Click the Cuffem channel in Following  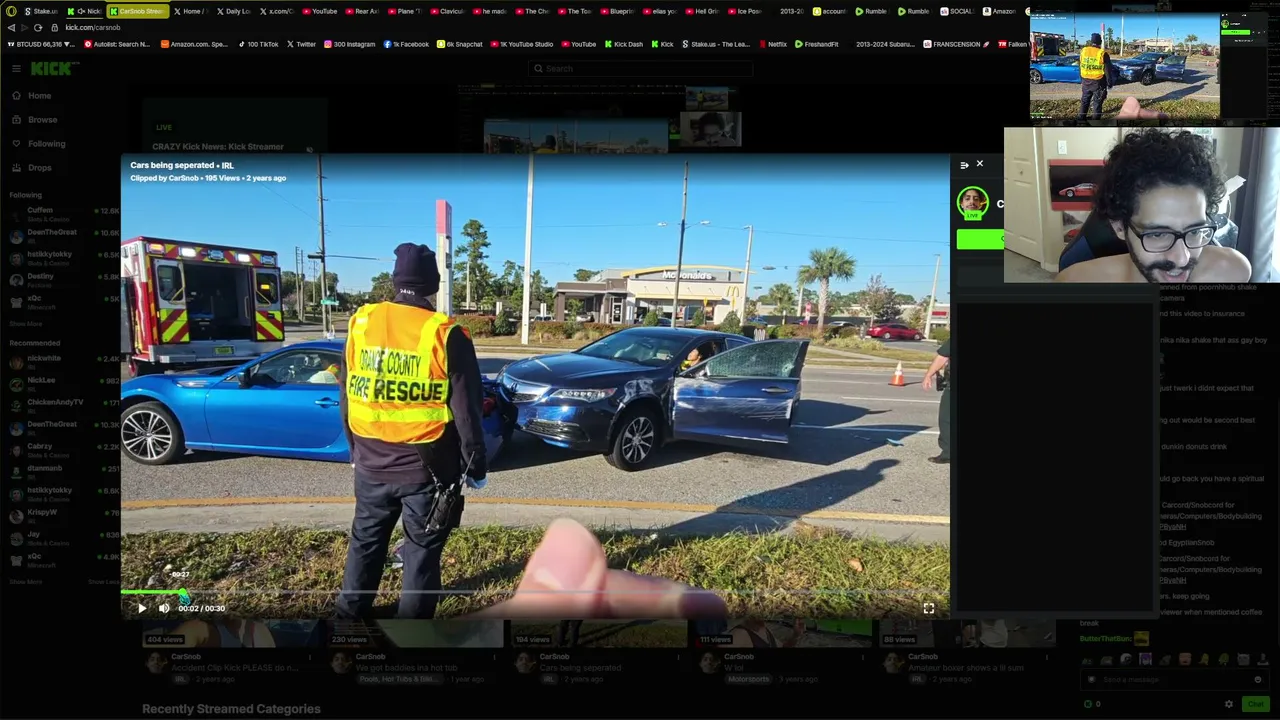pos(64,214)
